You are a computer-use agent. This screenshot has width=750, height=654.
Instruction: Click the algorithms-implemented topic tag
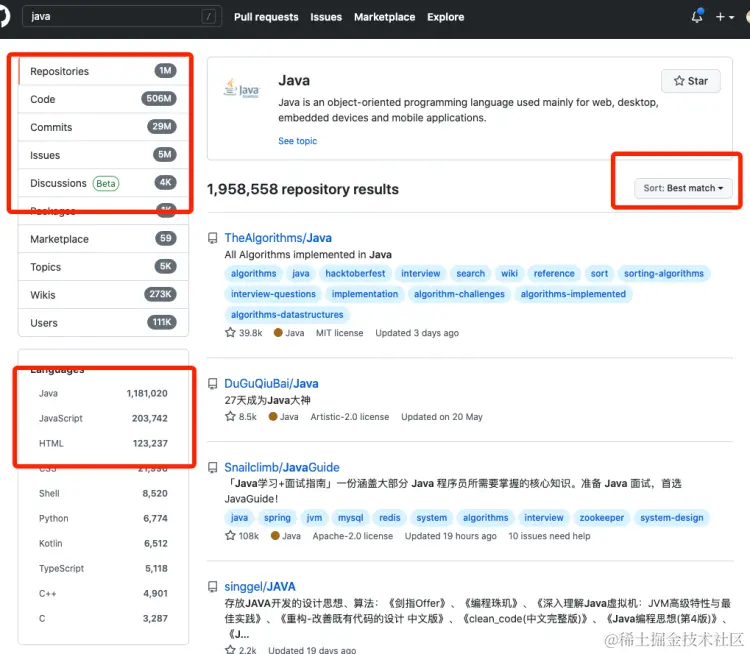(x=573, y=294)
